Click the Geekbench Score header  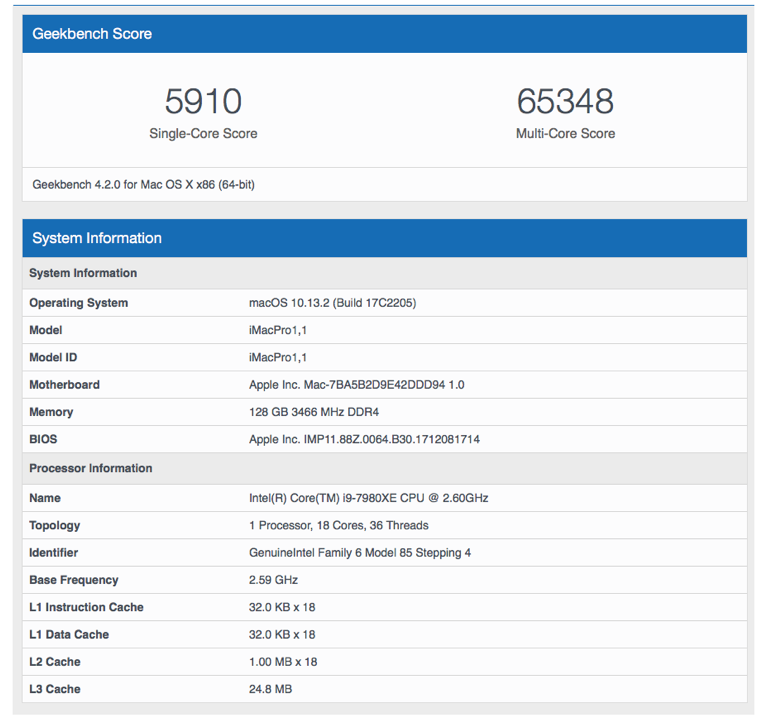384,34
